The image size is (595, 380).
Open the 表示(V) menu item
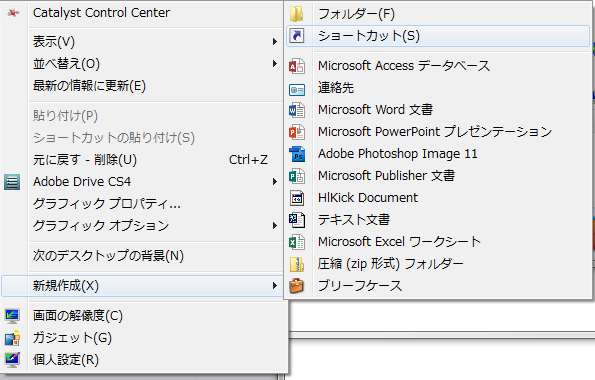click(142, 41)
